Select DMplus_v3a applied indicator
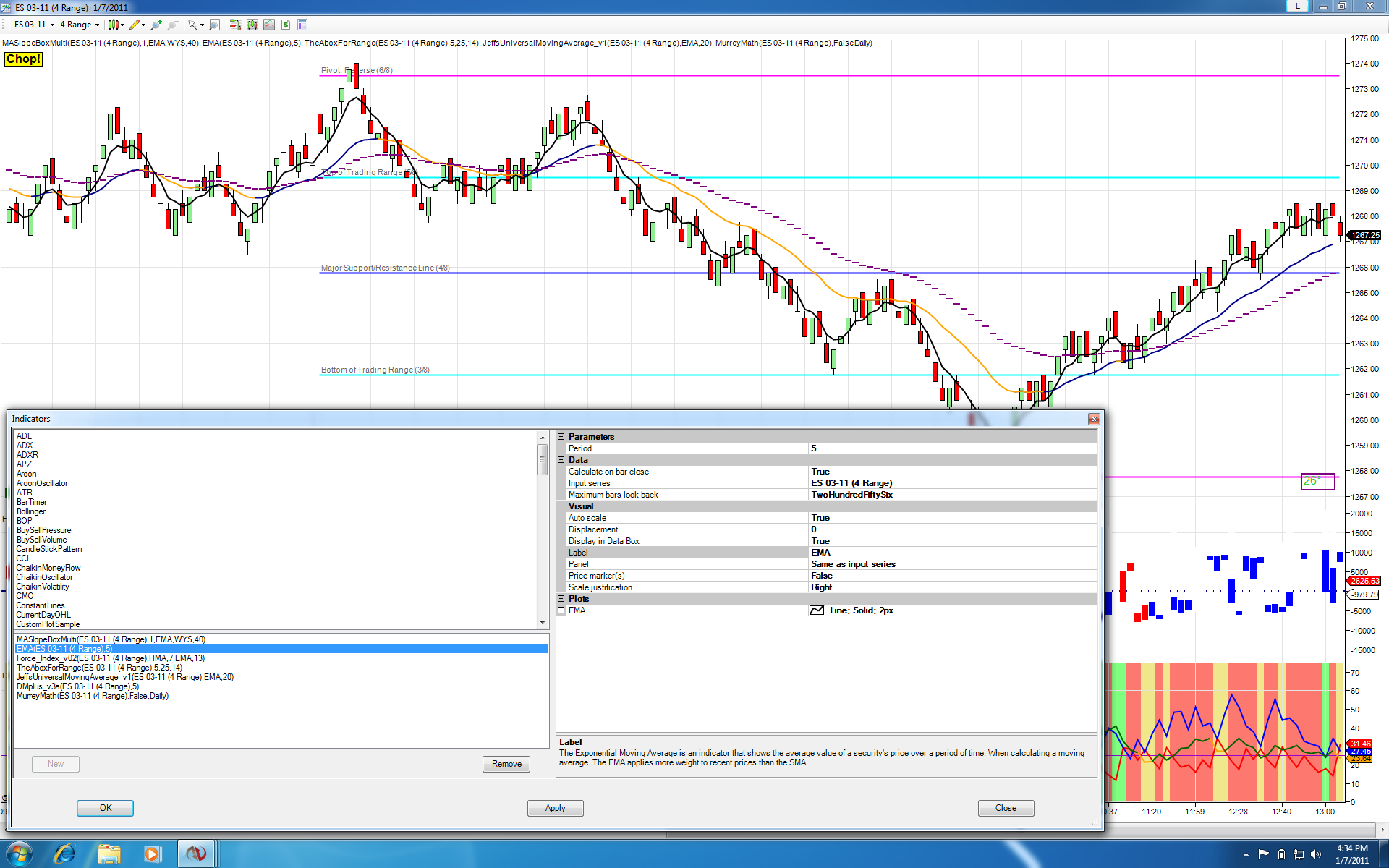1389x868 pixels. [281, 686]
